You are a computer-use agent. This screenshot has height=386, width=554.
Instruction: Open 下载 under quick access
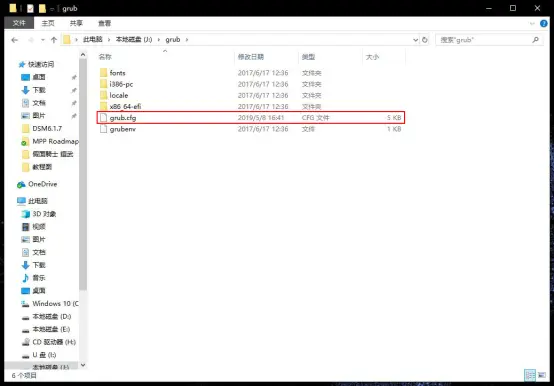click(x=39, y=90)
